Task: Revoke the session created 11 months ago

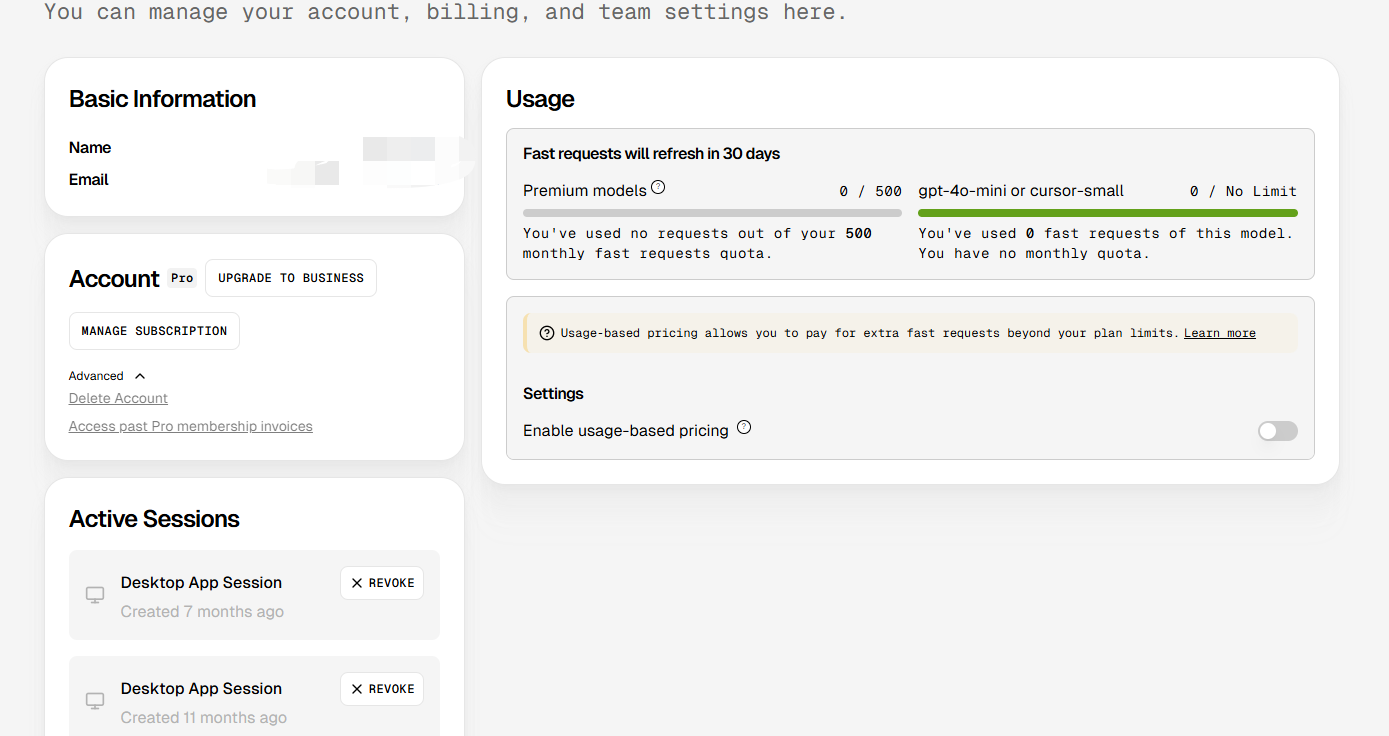Action: (382, 689)
